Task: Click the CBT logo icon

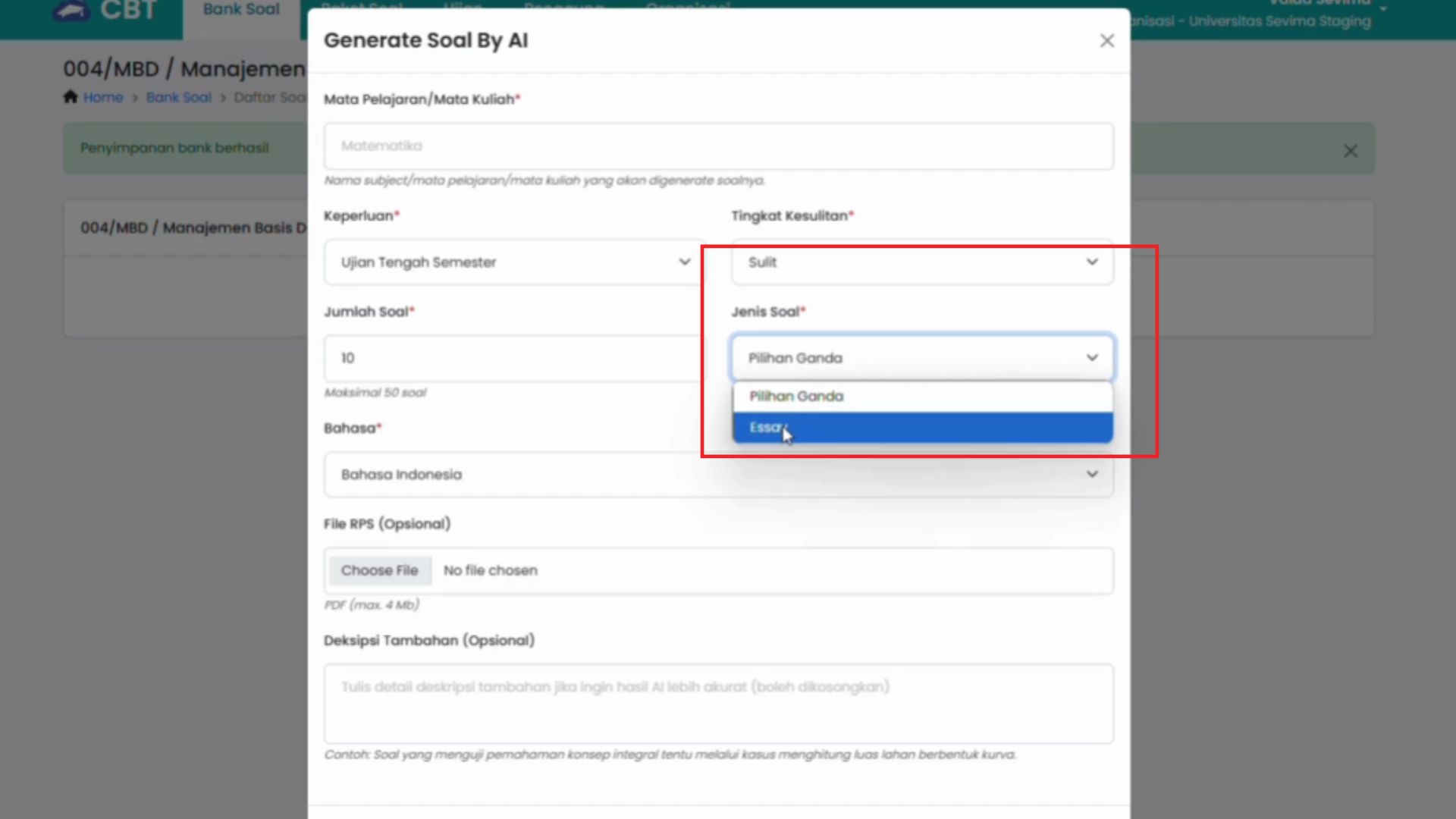Action: [x=71, y=11]
